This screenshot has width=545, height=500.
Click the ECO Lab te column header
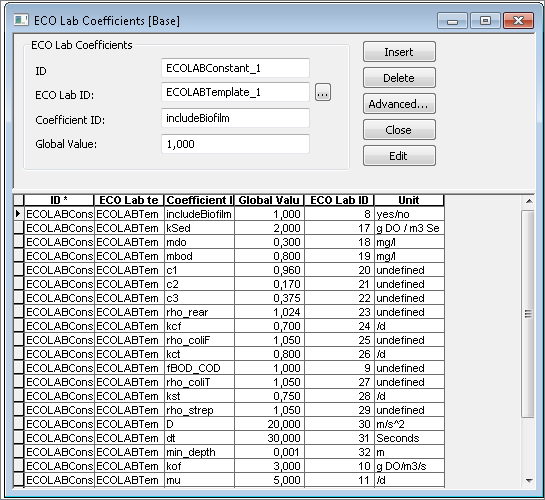pos(129,200)
